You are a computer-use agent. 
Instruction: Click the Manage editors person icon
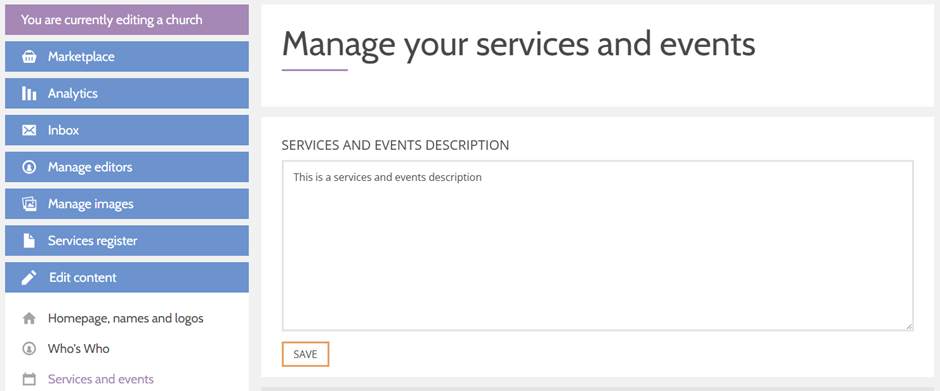pyautogui.click(x=29, y=167)
